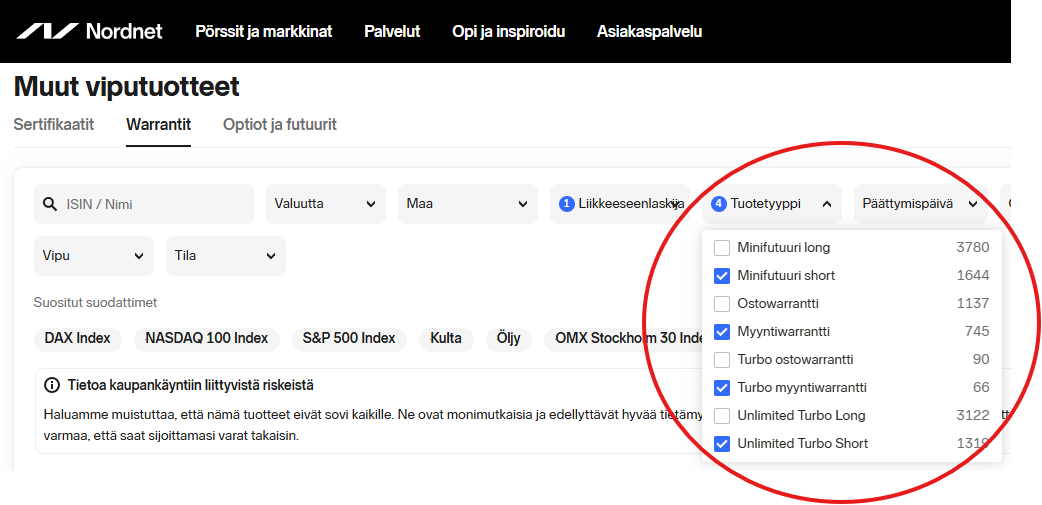Open Pörssit ja markkinat menu

point(264,31)
